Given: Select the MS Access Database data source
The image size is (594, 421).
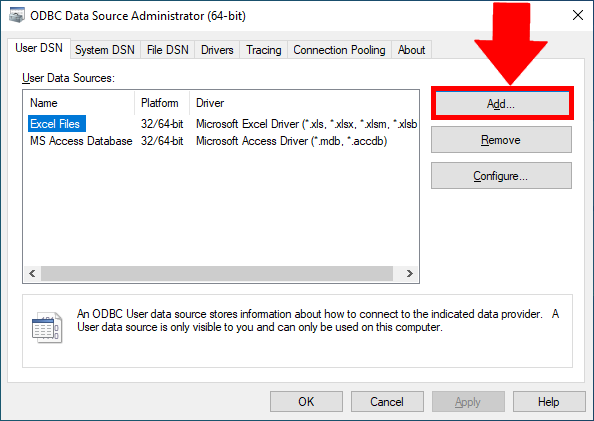Looking at the screenshot, I should click(81, 141).
